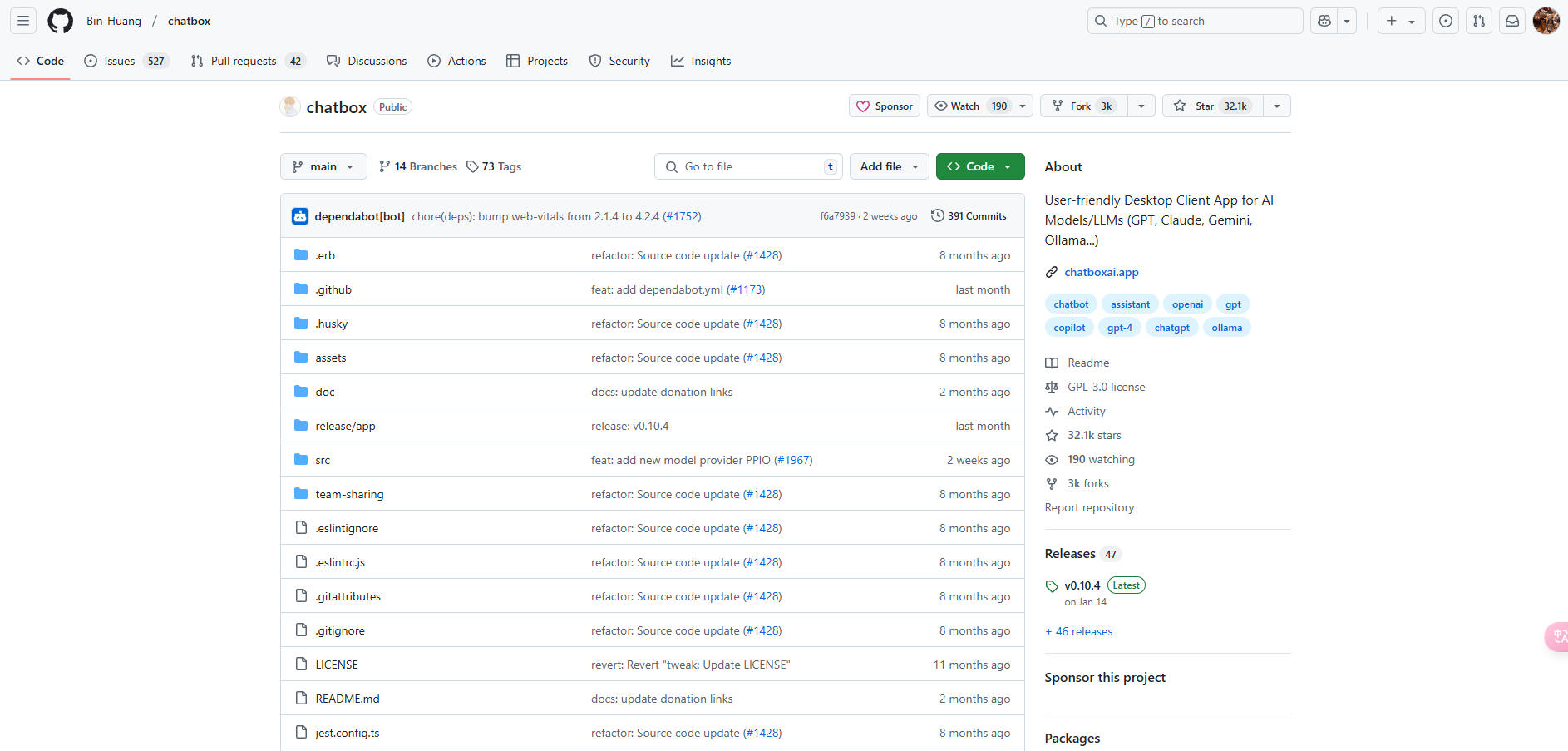Viewport: 1568px width, 751px height.
Task: Expand the Add file dropdown
Action: pos(890,166)
